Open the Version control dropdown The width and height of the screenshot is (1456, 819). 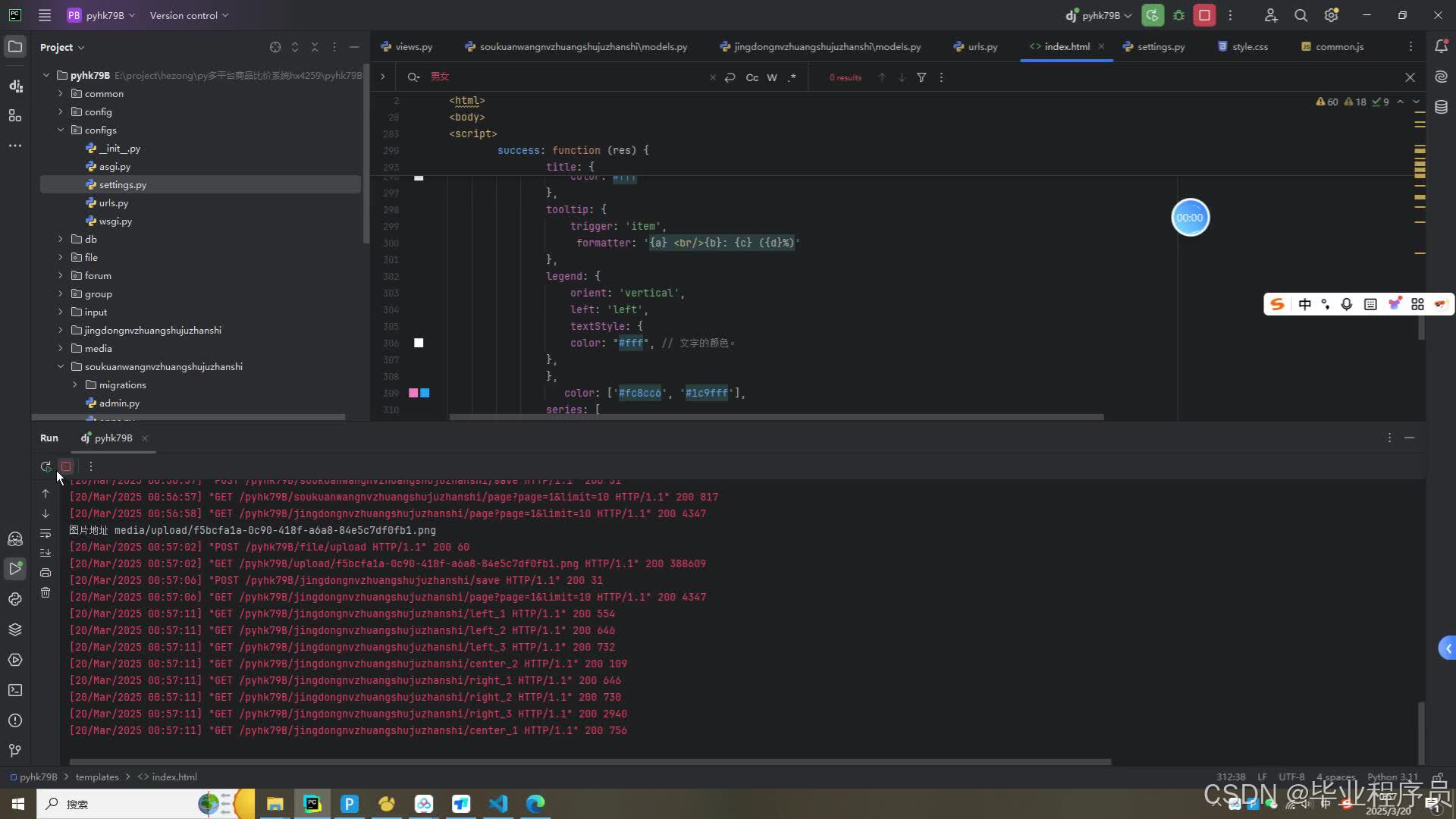point(189,15)
